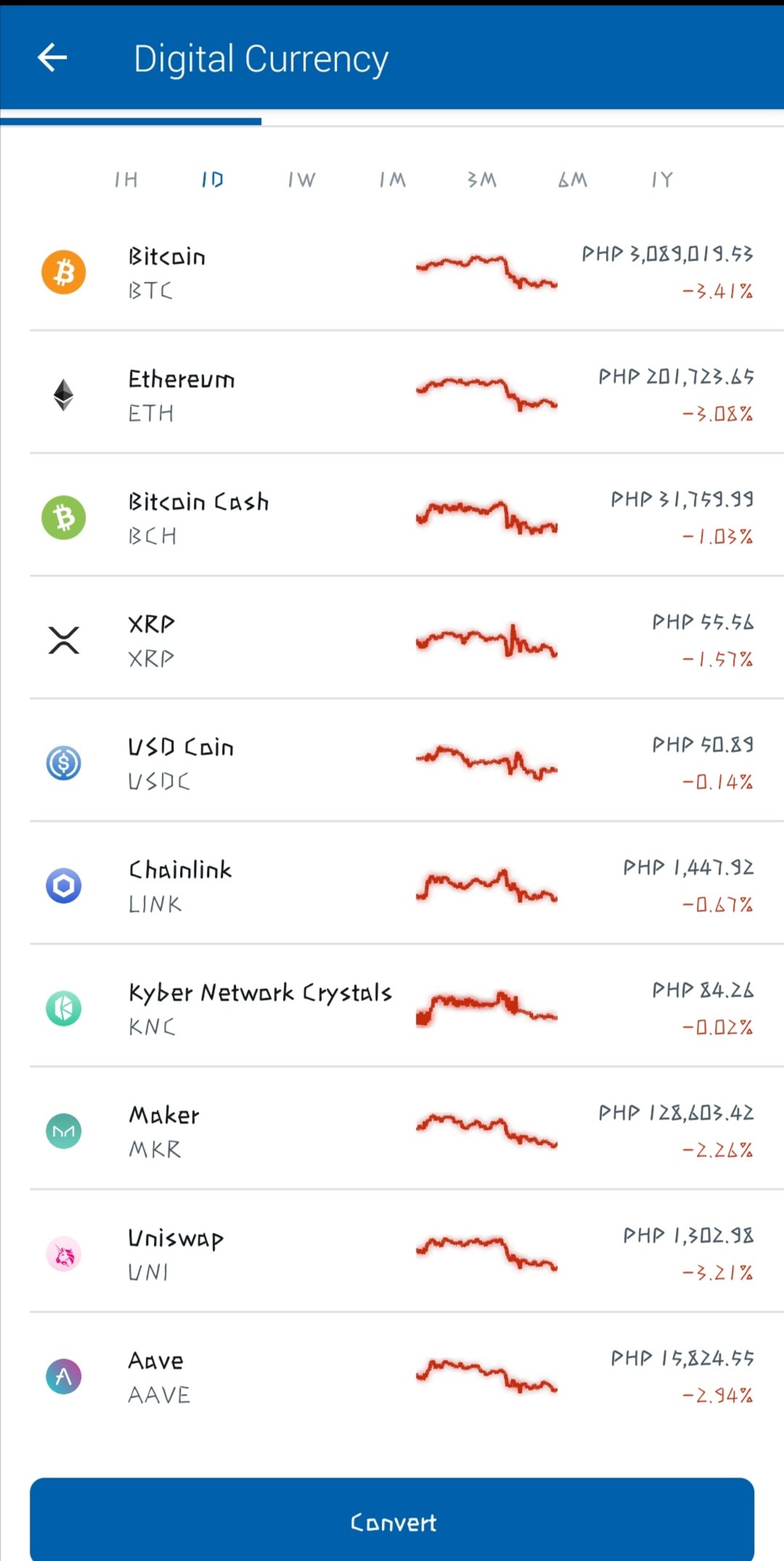Tap the green Bitcoin Cash icon
The image size is (784, 1561).
coord(64,518)
